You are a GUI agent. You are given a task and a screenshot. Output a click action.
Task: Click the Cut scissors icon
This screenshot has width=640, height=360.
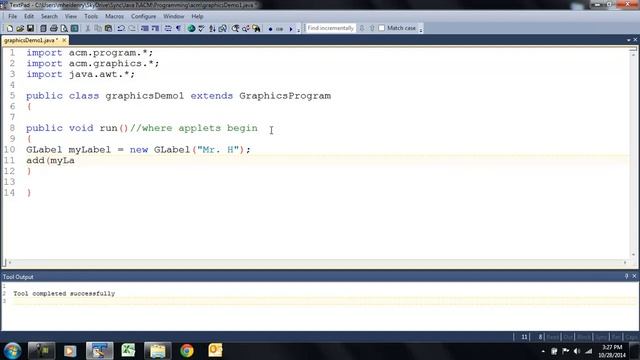coord(87,29)
